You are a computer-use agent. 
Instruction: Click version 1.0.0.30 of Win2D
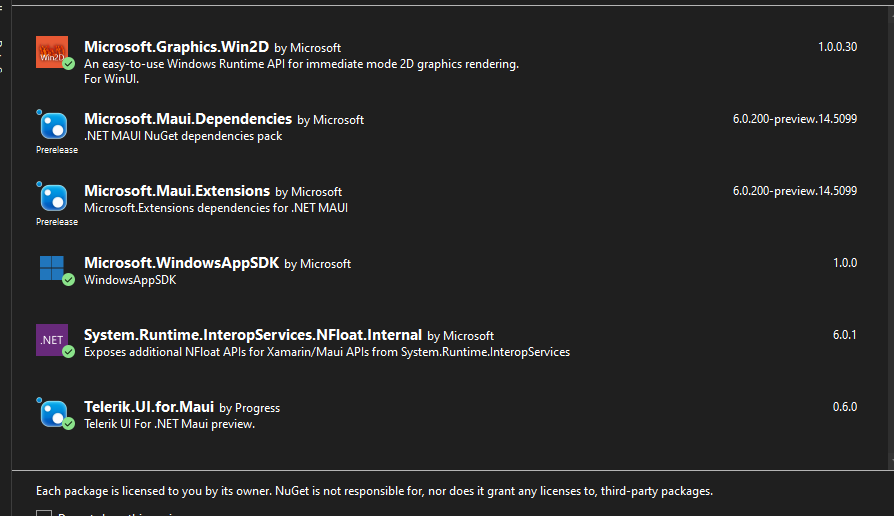click(x=837, y=47)
